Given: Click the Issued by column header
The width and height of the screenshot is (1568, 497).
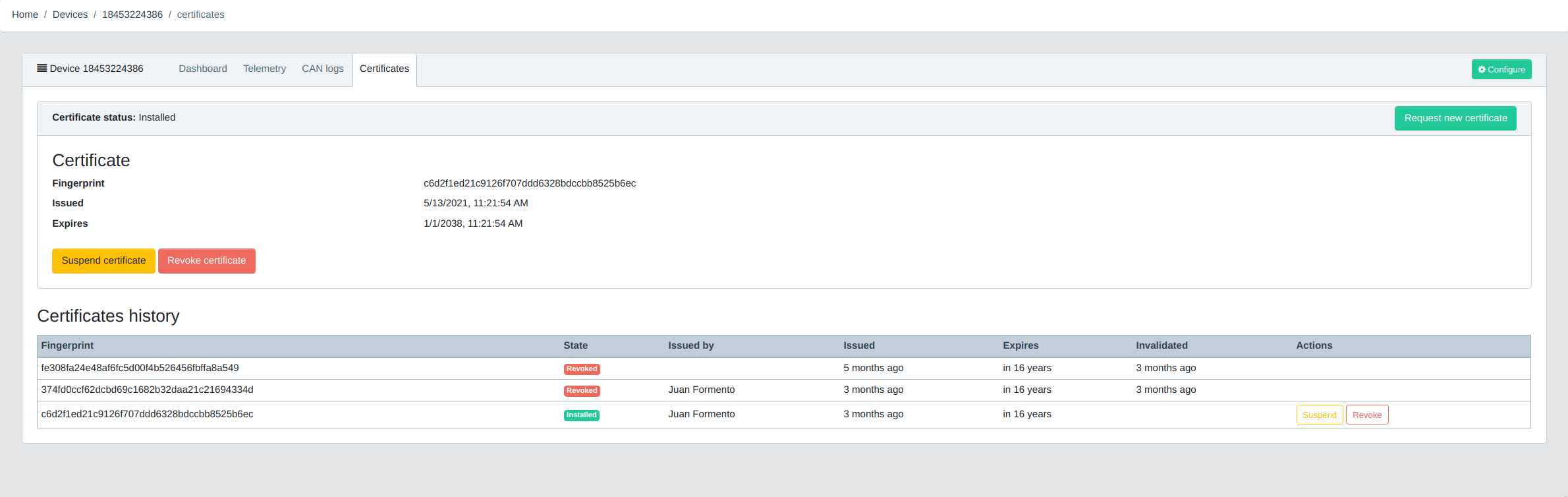Looking at the screenshot, I should pyautogui.click(x=690, y=345).
